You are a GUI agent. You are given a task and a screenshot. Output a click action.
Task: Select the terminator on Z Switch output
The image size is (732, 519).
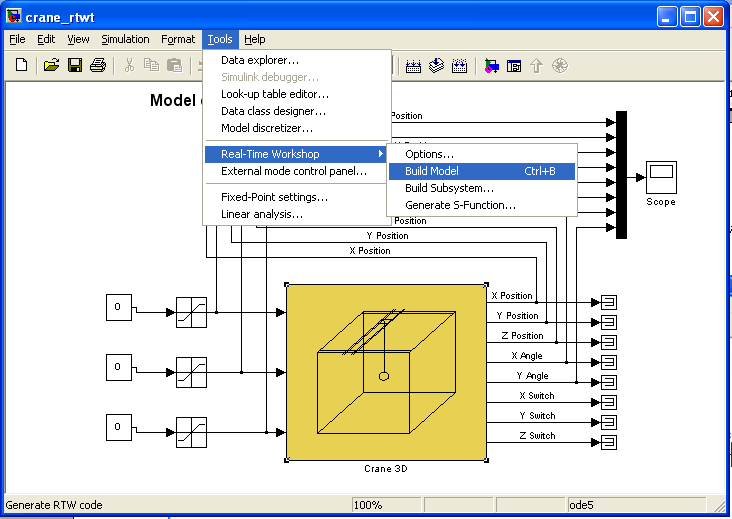click(609, 442)
